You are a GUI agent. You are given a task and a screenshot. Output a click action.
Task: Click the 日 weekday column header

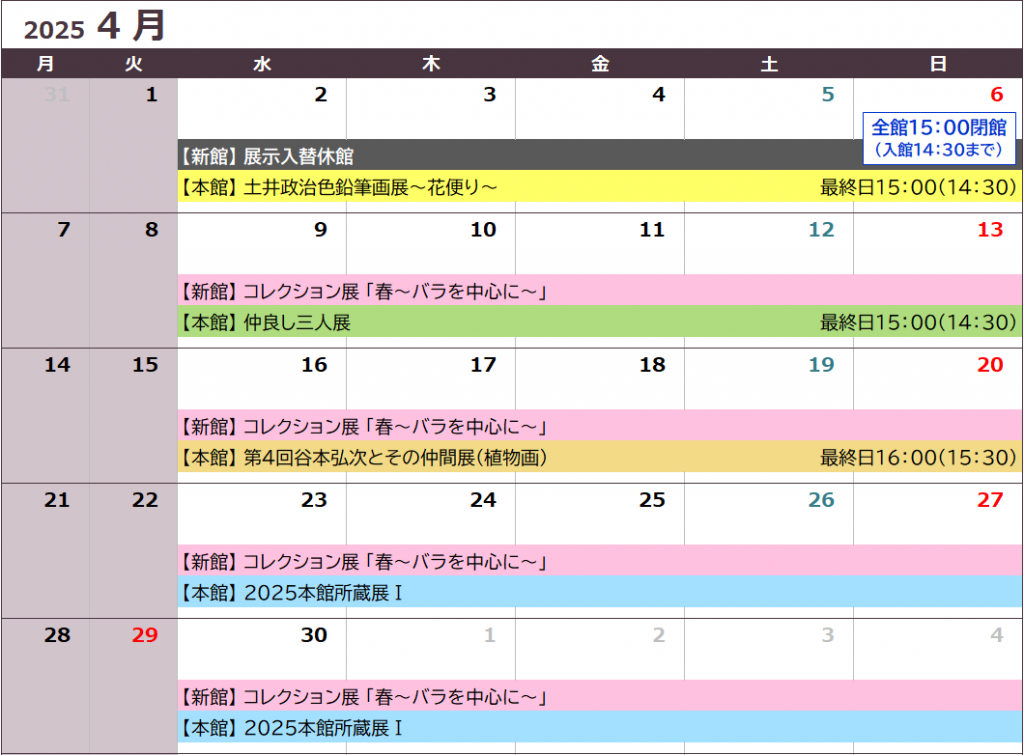tap(938, 65)
